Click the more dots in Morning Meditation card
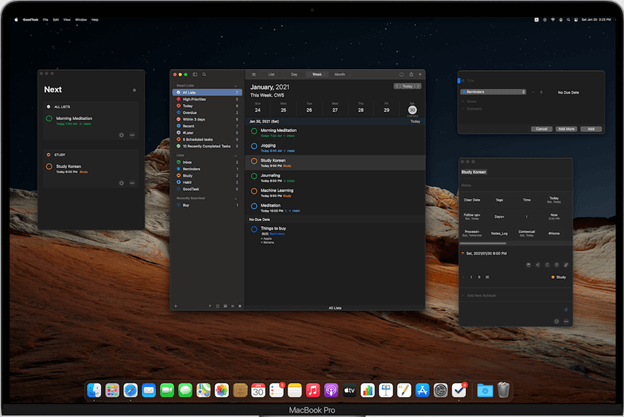Image resolution: width=624 pixels, height=417 pixels. [x=132, y=135]
